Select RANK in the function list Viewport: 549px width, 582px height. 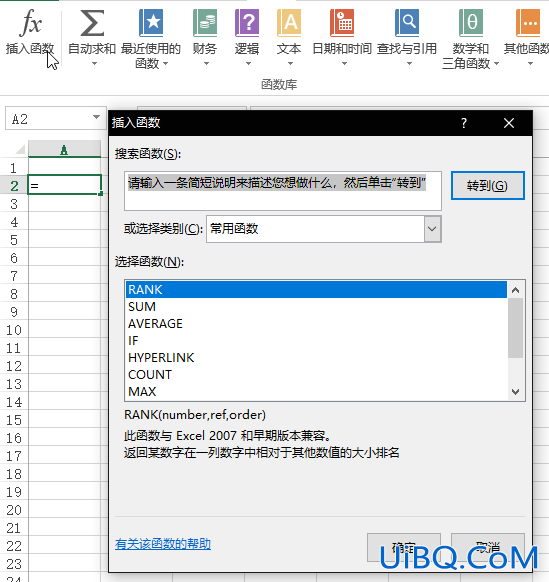pyautogui.click(x=316, y=290)
